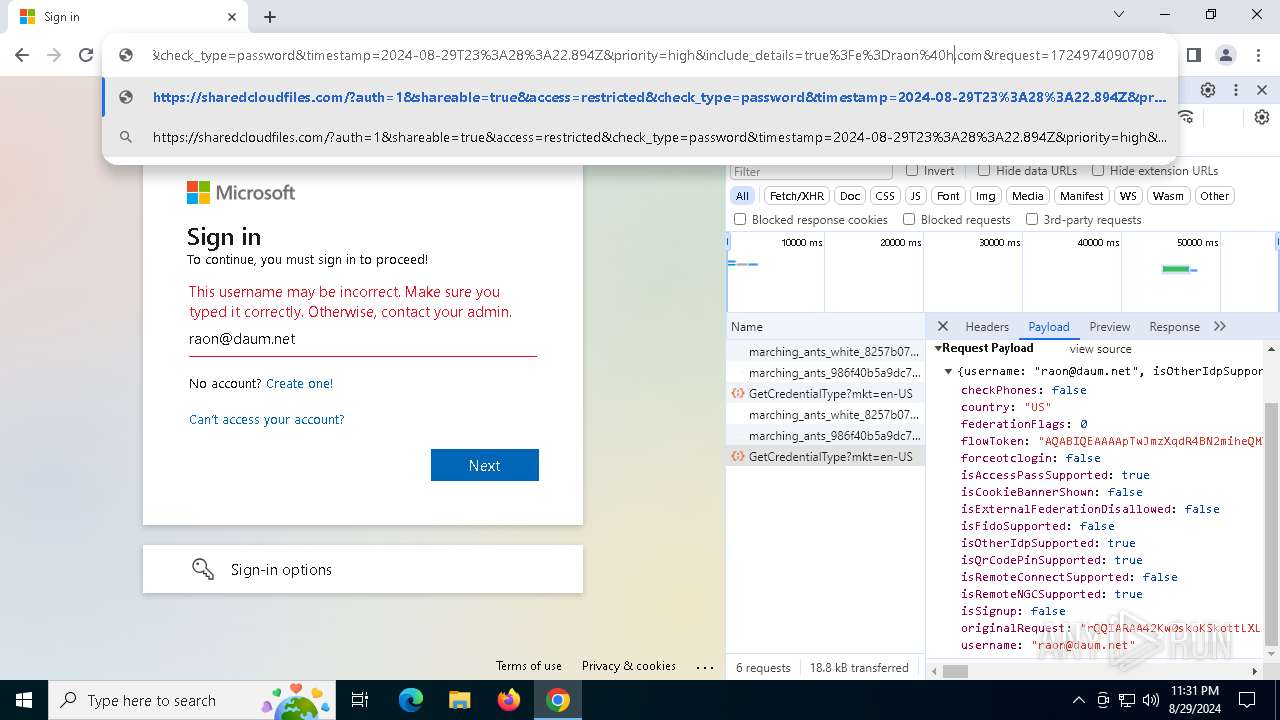Image resolution: width=1280 pixels, height=720 pixels.
Task: Click into the address bar URL text
Action: [x=652, y=55]
